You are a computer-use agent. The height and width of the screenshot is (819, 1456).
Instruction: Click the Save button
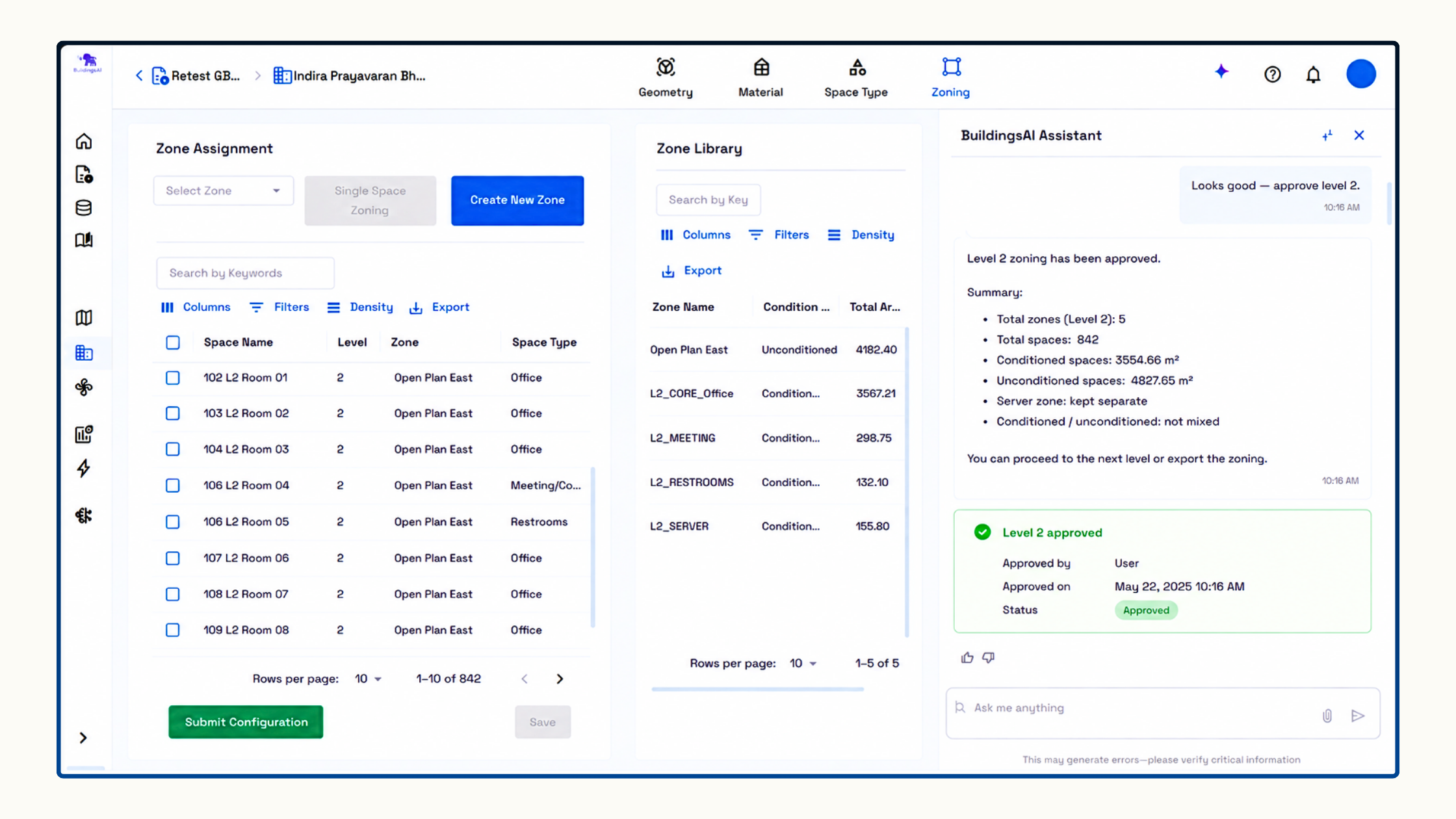[x=543, y=722]
